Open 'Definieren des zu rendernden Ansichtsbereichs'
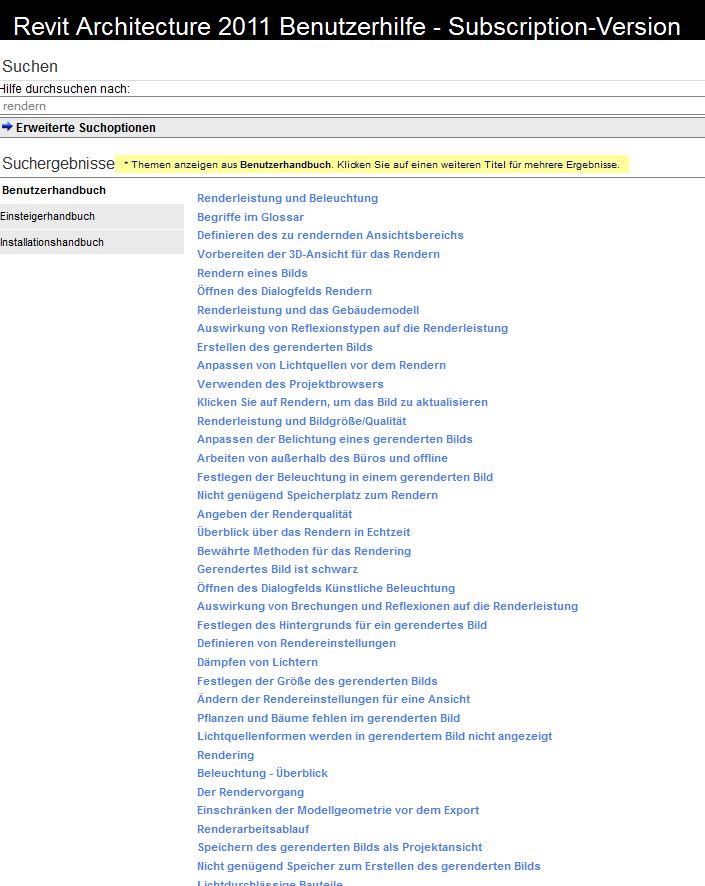The width and height of the screenshot is (705, 886). click(x=330, y=235)
